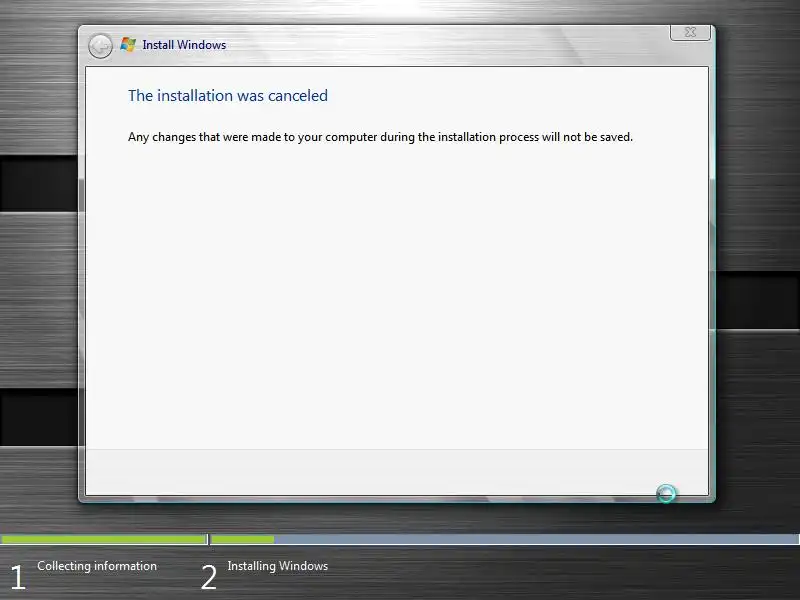The image size is (800, 600).
Task: Click the step number 2
Action: pyautogui.click(x=209, y=578)
